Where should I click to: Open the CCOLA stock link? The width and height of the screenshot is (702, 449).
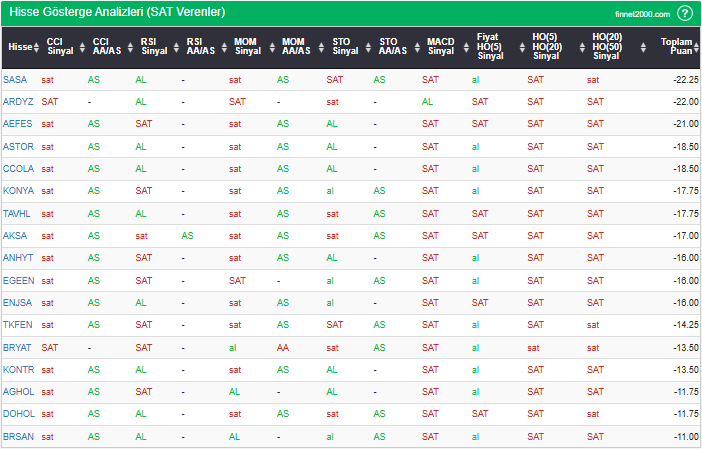18,168
